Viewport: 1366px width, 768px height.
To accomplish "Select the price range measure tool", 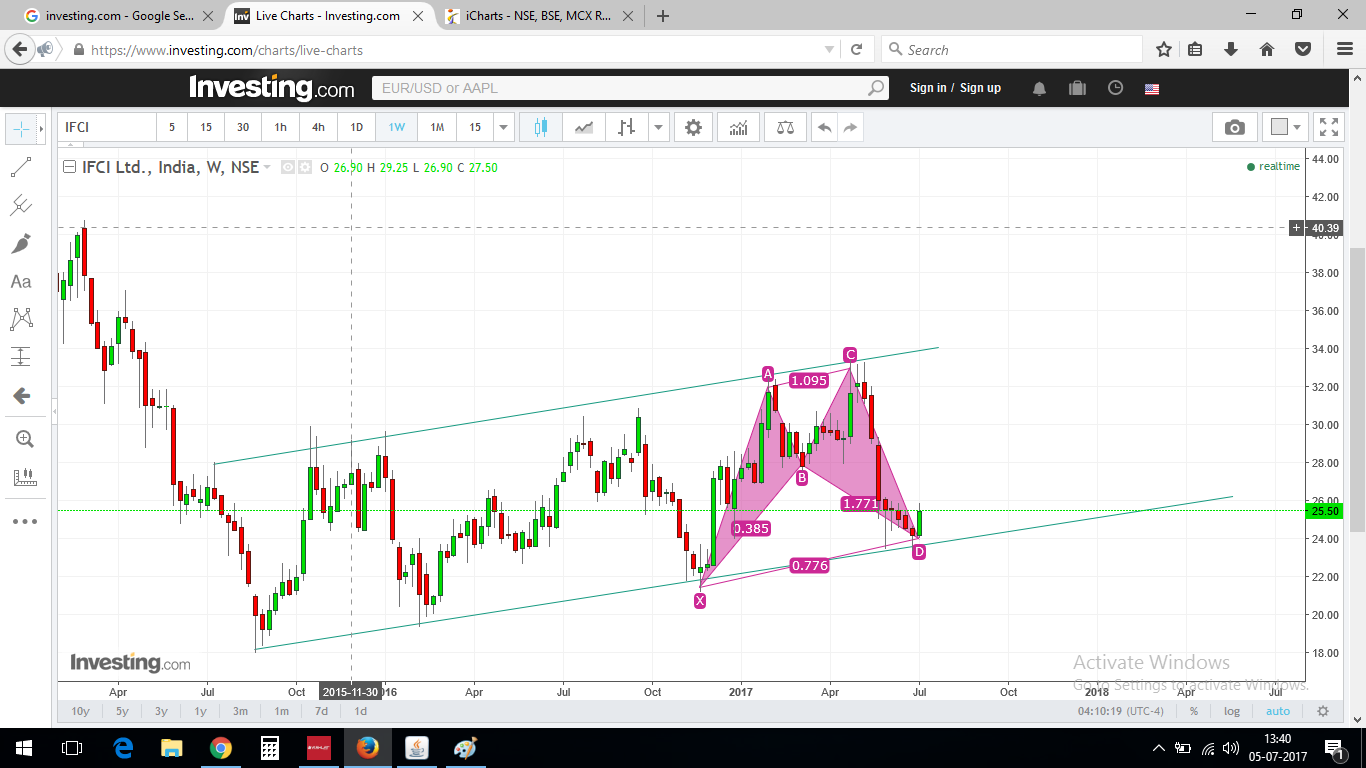I will 21,357.
